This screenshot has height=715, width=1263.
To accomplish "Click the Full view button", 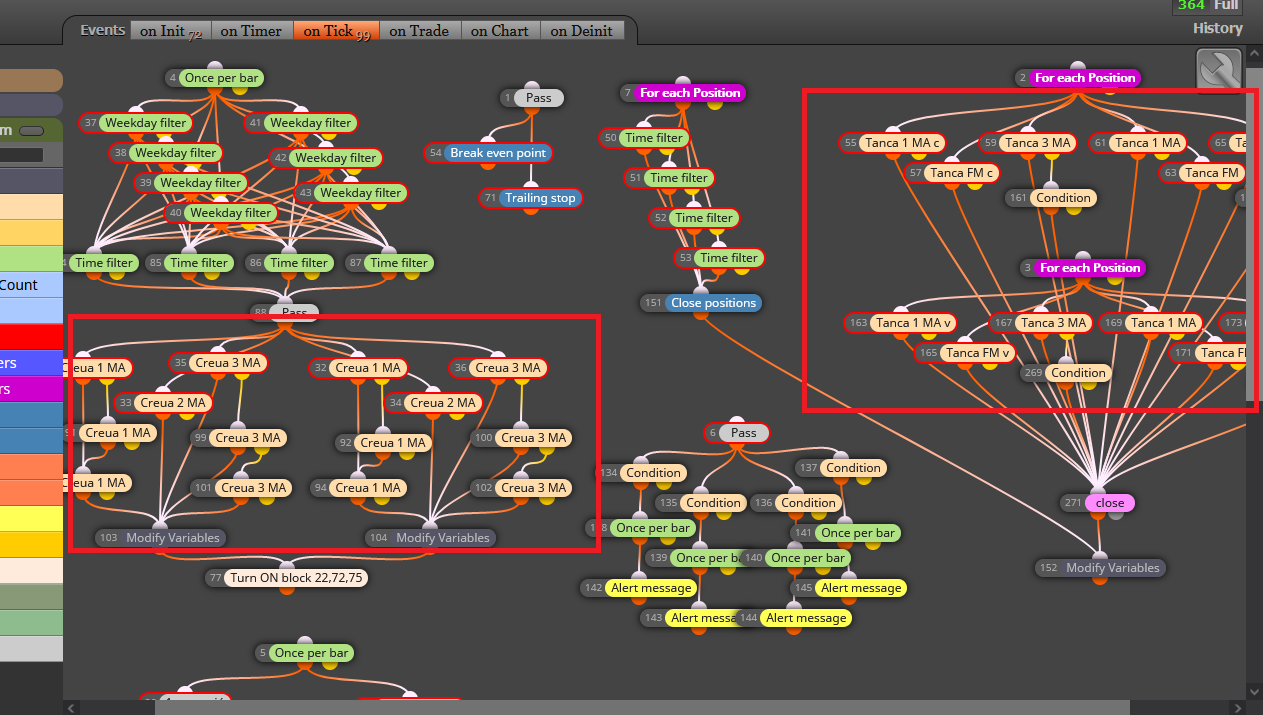I will [1226, 5].
